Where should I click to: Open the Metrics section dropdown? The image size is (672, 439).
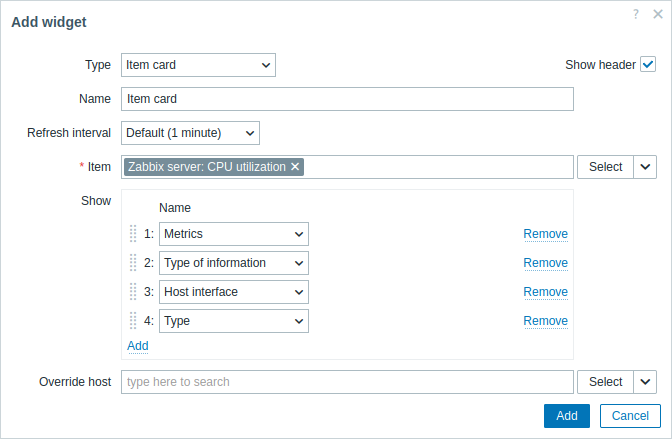tap(233, 234)
